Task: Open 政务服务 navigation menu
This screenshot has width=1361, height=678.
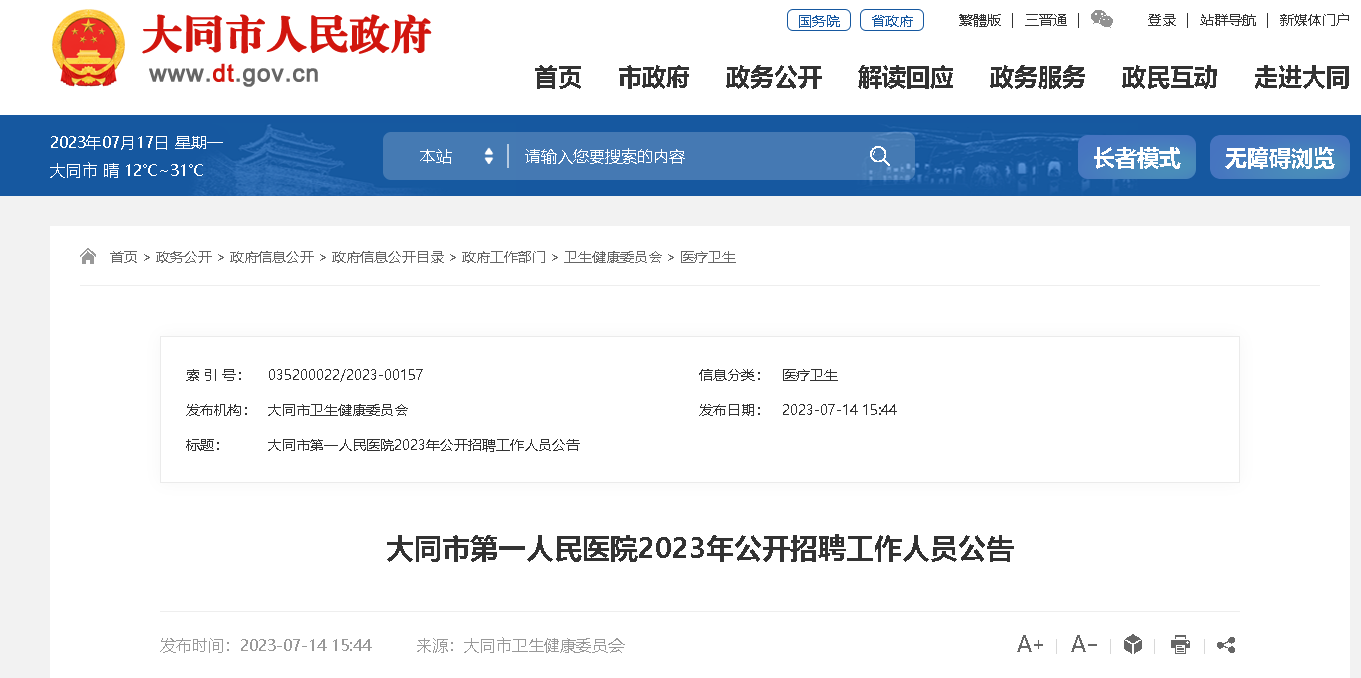Action: click(1038, 78)
